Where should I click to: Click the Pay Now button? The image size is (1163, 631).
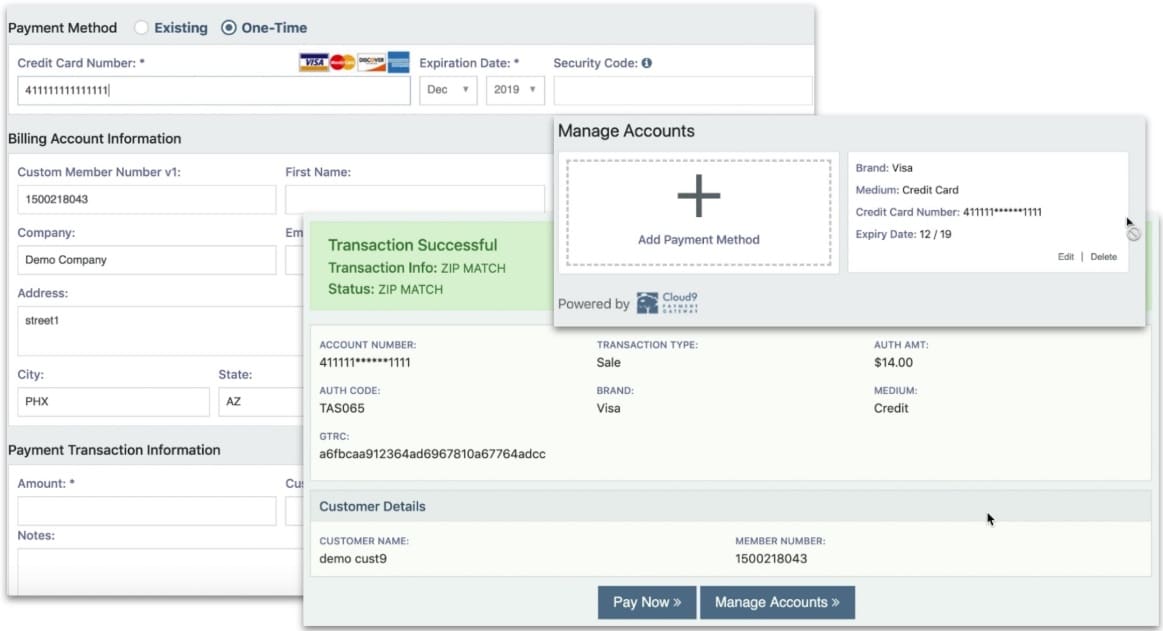pyautogui.click(x=646, y=602)
